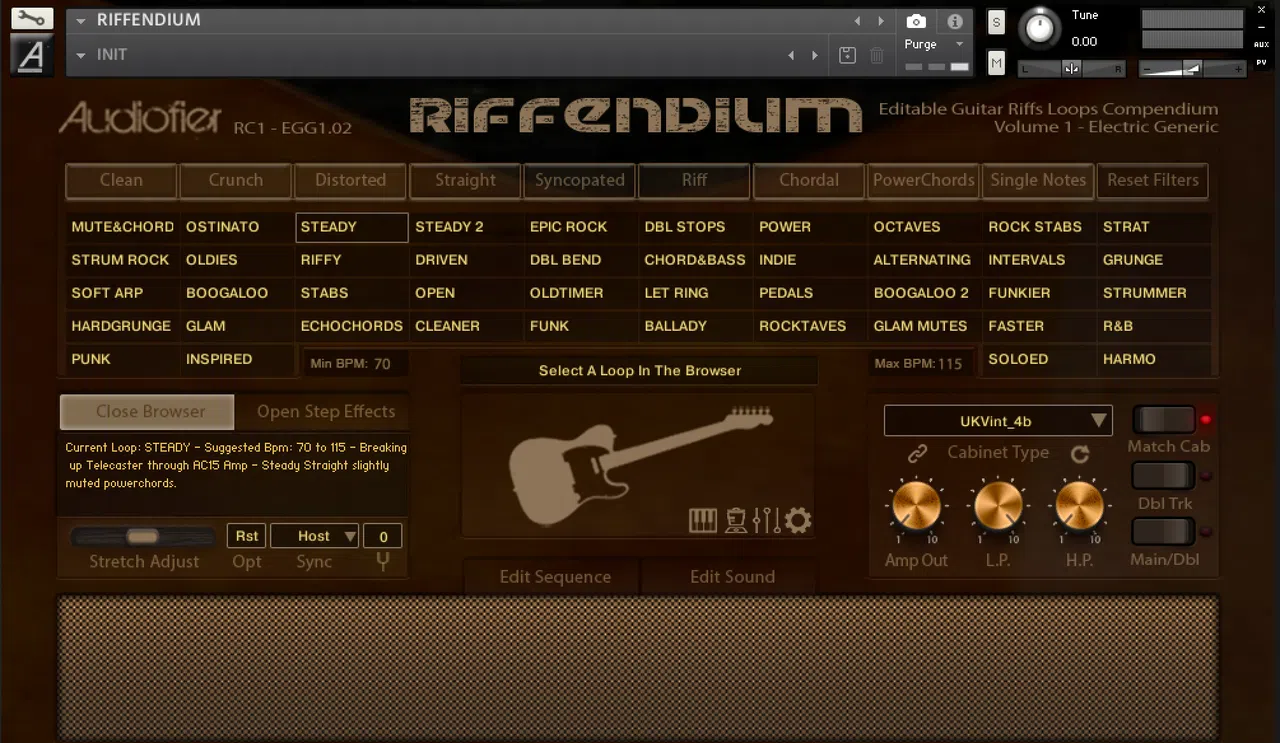Screen dimensions: 1280x743
Task: Open the gear settings icon under guitar
Action: click(798, 520)
